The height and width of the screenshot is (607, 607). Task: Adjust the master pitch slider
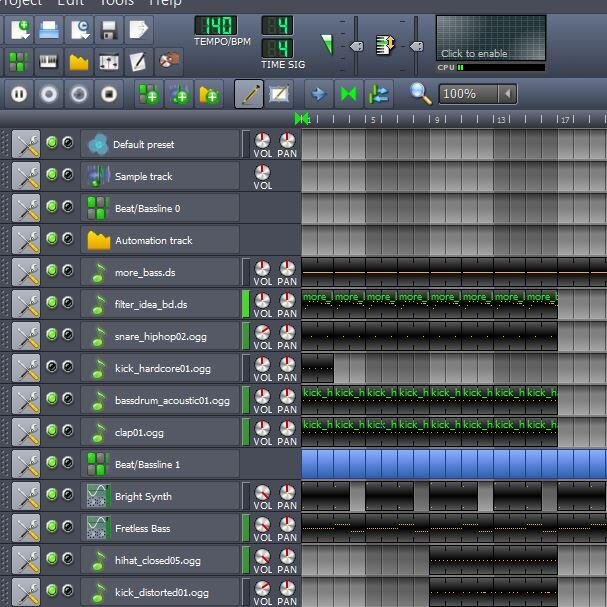point(417,46)
